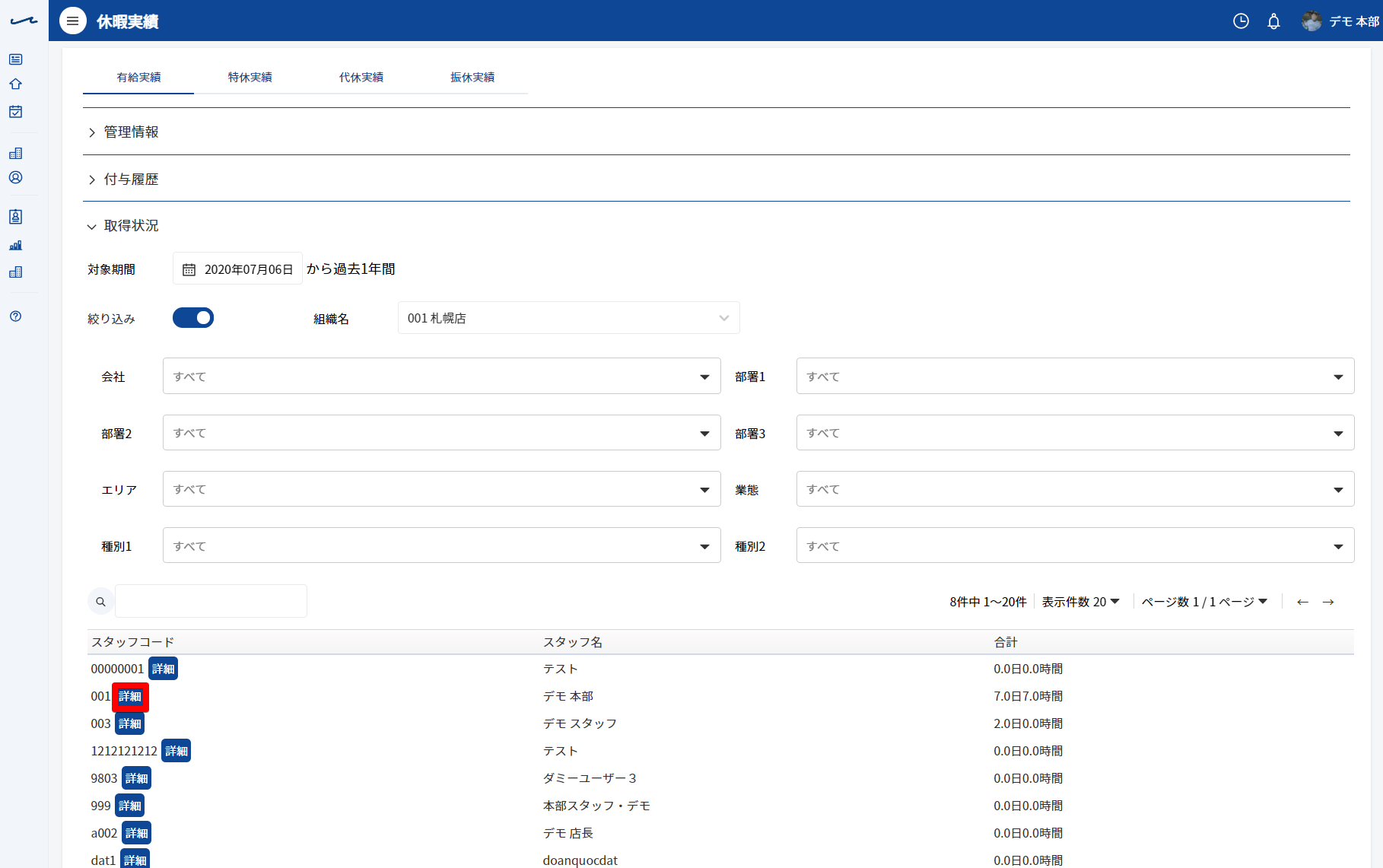Open the ページ数 page selector
This screenshot has width=1383, height=868.
1204,602
